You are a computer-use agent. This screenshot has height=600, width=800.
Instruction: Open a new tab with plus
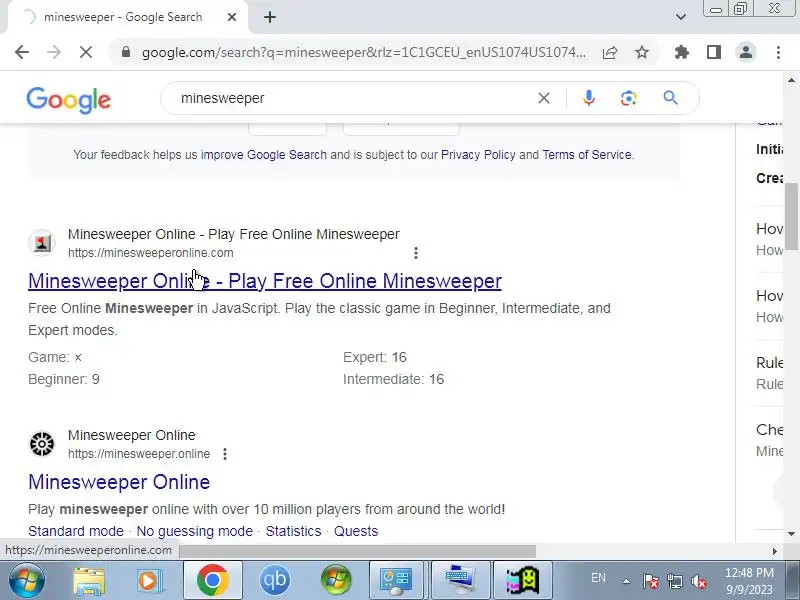pos(270,17)
